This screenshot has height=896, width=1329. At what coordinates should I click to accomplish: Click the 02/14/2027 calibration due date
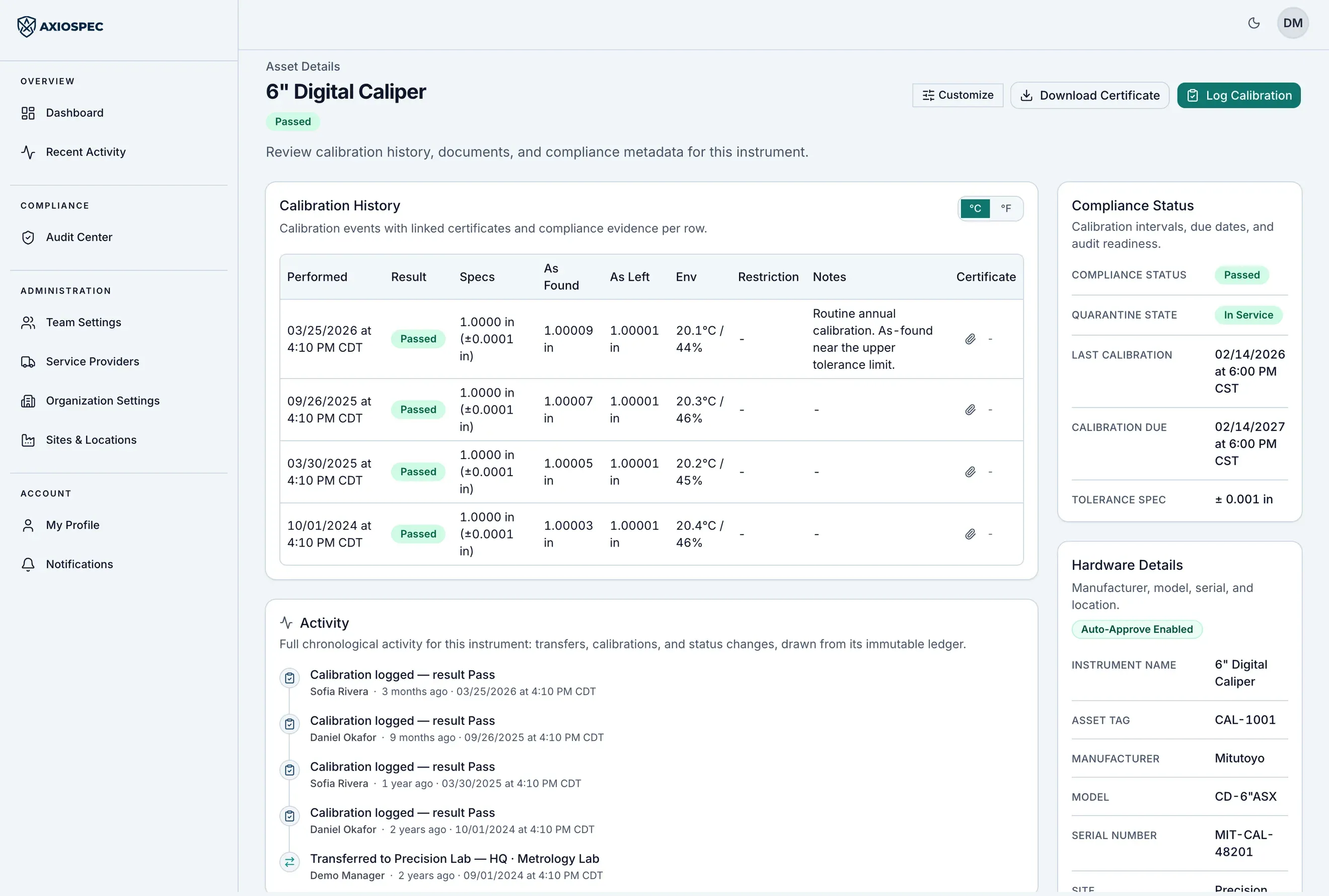(x=1249, y=444)
